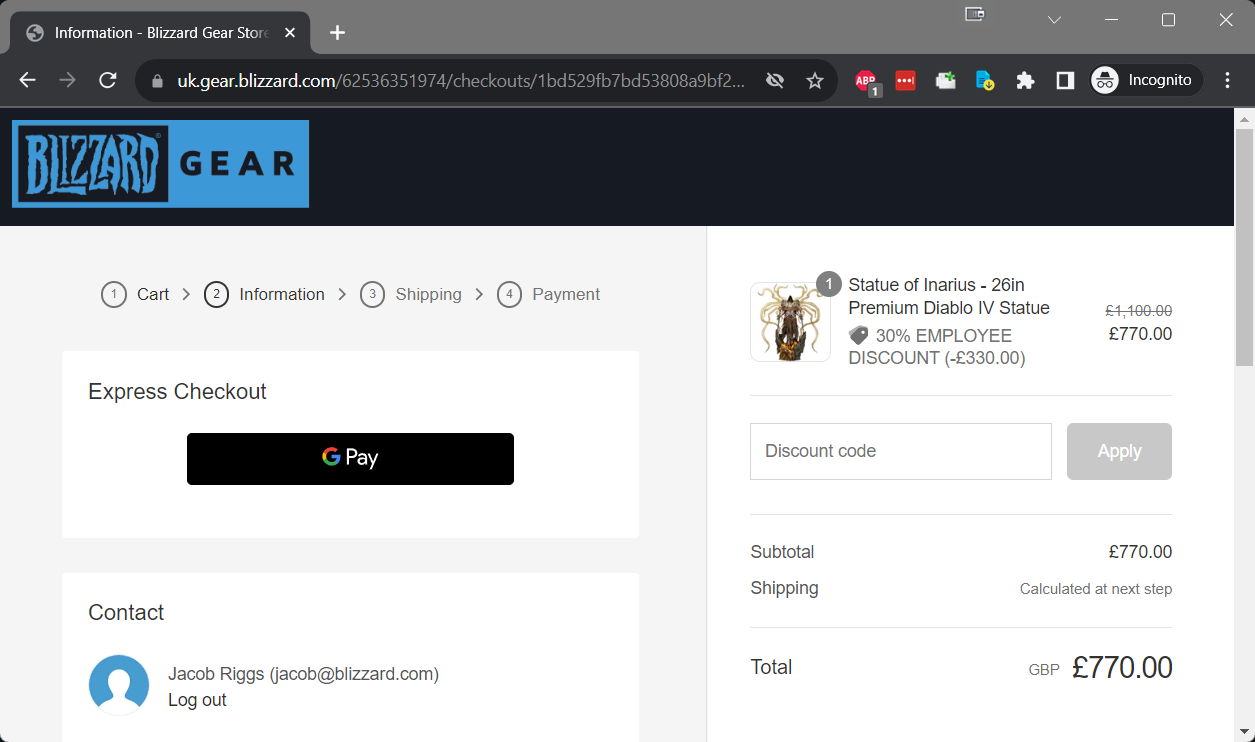Click the site lock icon in address bar
1255x742 pixels.
tap(157, 81)
